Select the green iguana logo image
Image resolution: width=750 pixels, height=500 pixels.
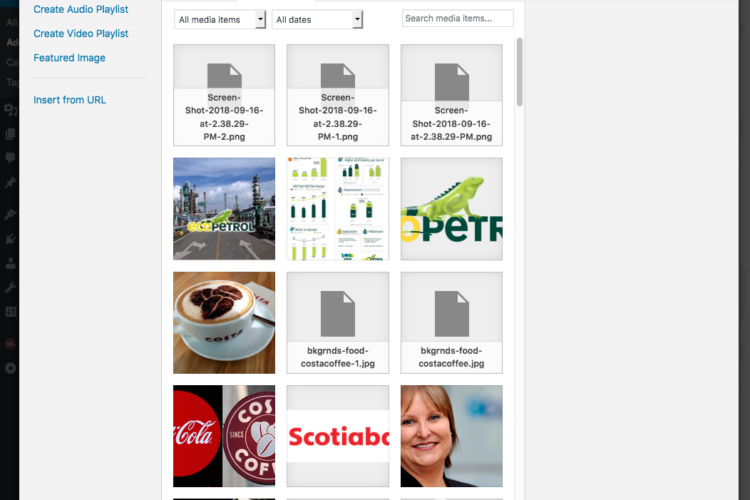452,208
